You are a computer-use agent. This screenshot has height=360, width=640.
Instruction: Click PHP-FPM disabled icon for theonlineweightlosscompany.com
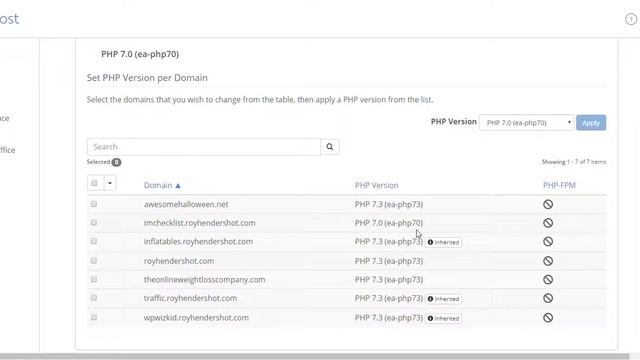click(548, 280)
